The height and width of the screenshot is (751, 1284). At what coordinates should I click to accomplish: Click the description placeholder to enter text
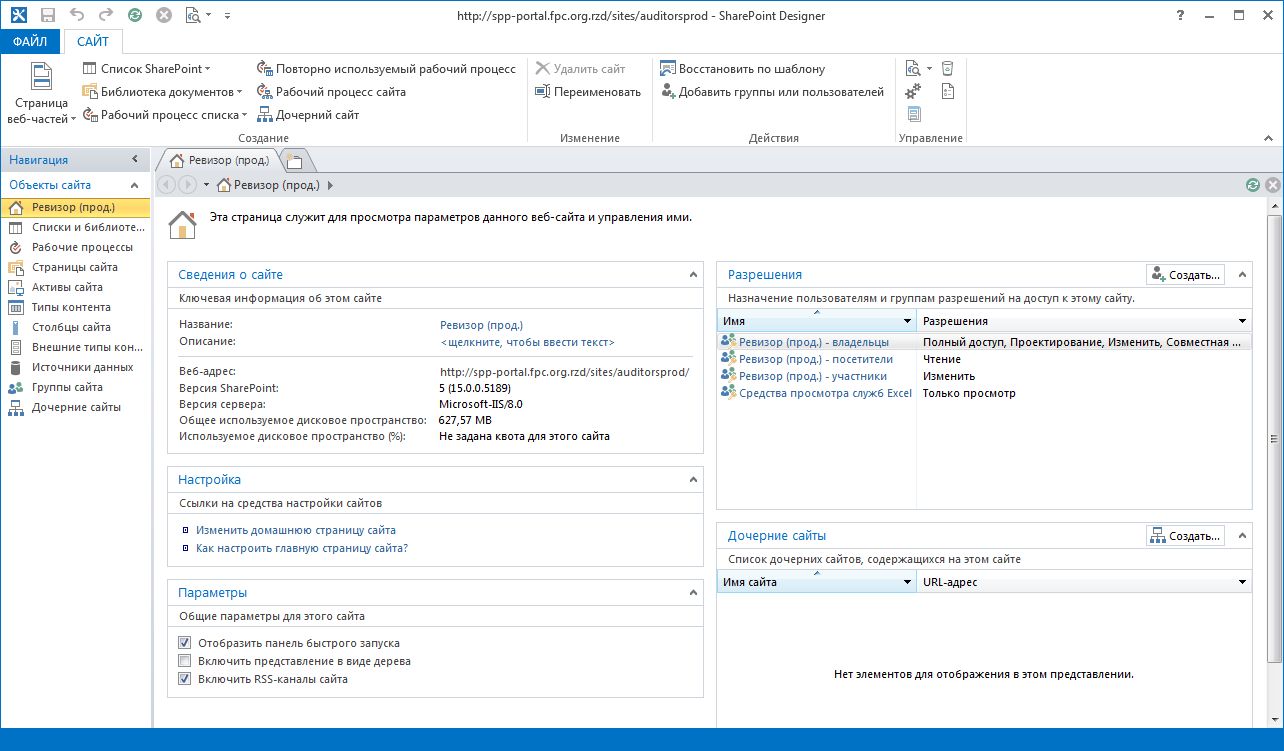click(x=527, y=342)
